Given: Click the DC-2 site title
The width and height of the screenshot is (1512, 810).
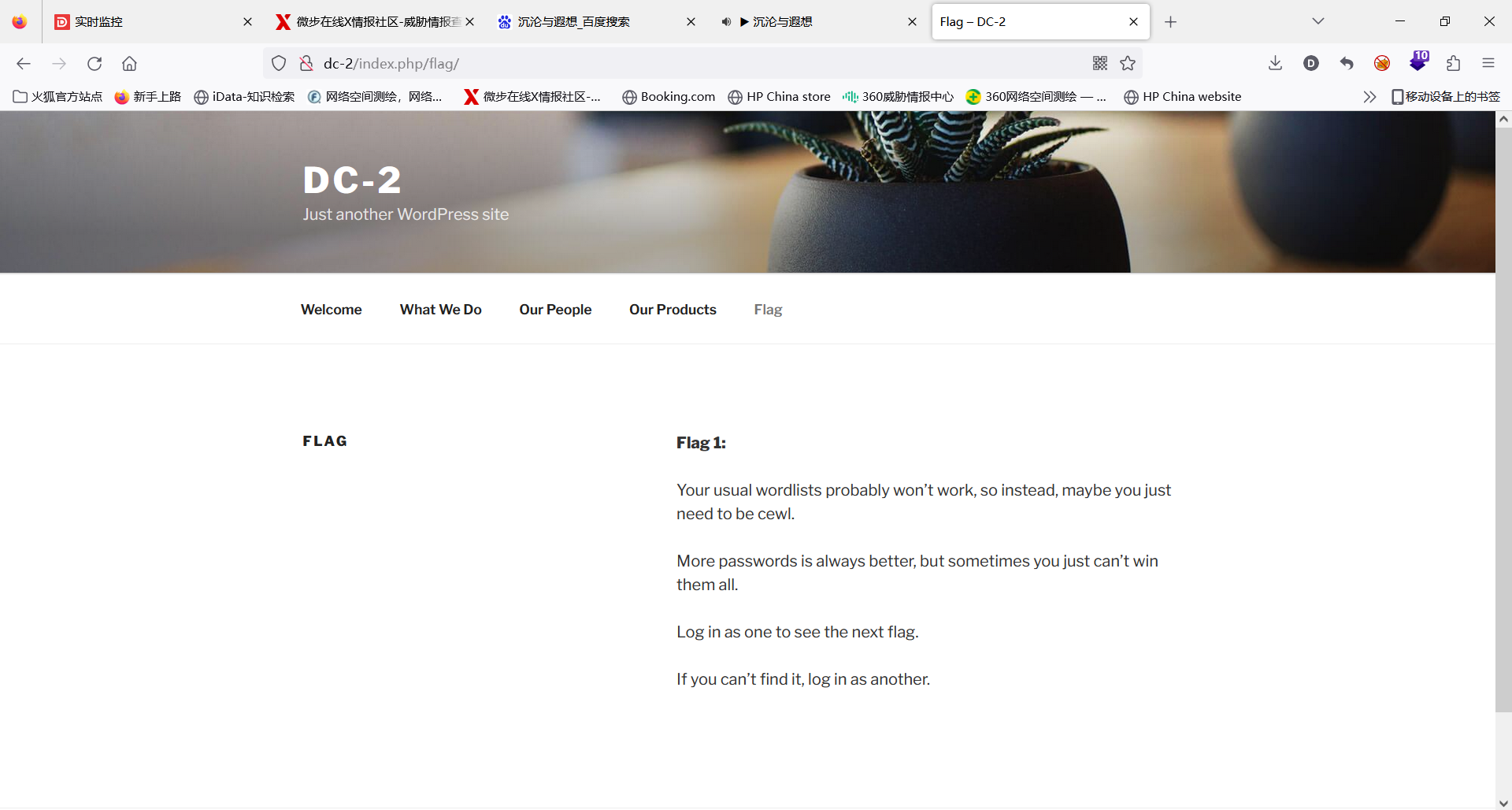Looking at the screenshot, I should pyautogui.click(x=352, y=180).
